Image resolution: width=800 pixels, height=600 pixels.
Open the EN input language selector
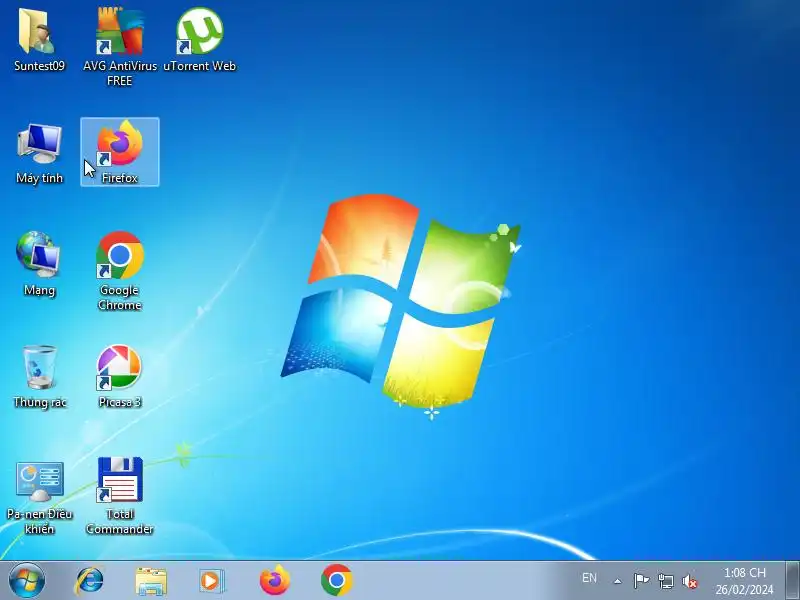pyautogui.click(x=589, y=578)
